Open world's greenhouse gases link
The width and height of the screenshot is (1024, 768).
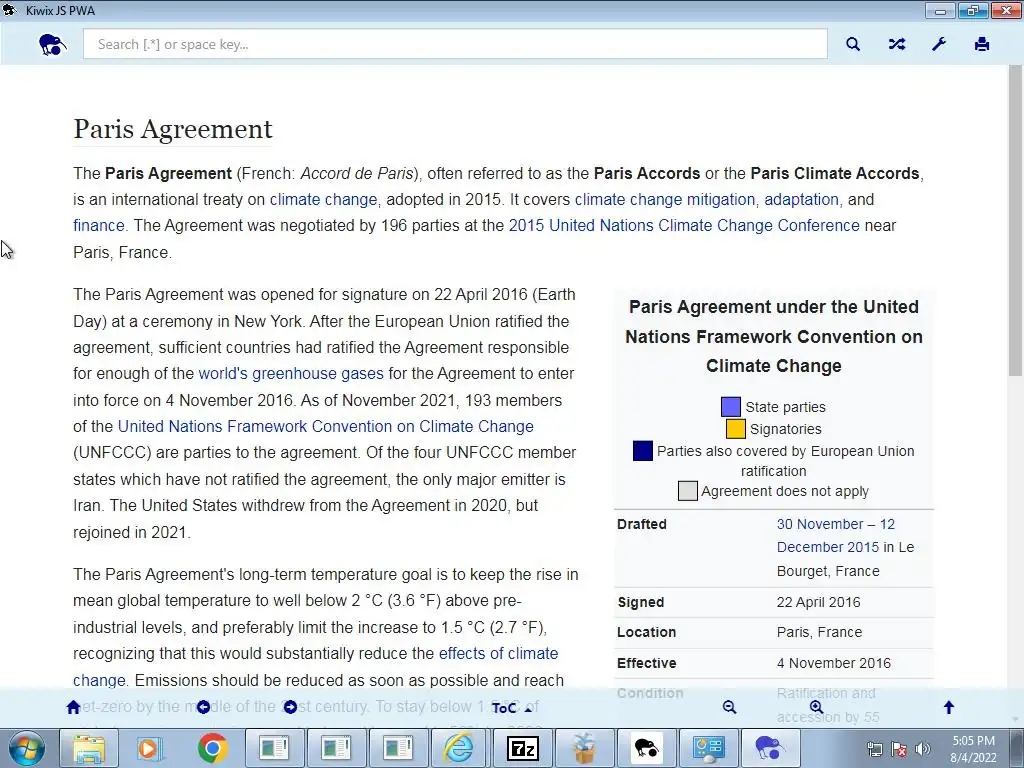click(291, 374)
